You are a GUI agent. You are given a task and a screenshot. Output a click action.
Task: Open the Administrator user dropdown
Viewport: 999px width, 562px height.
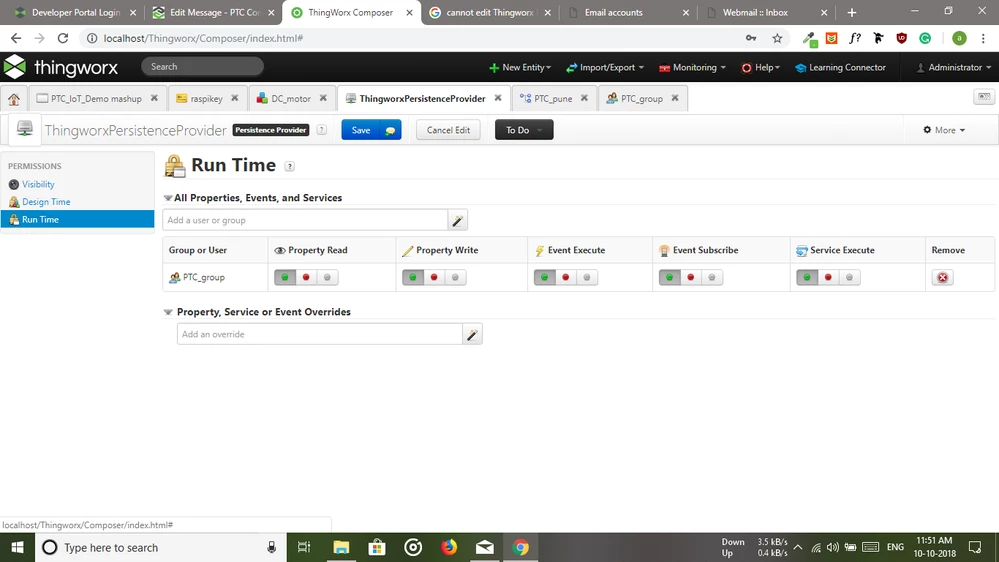(954, 68)
